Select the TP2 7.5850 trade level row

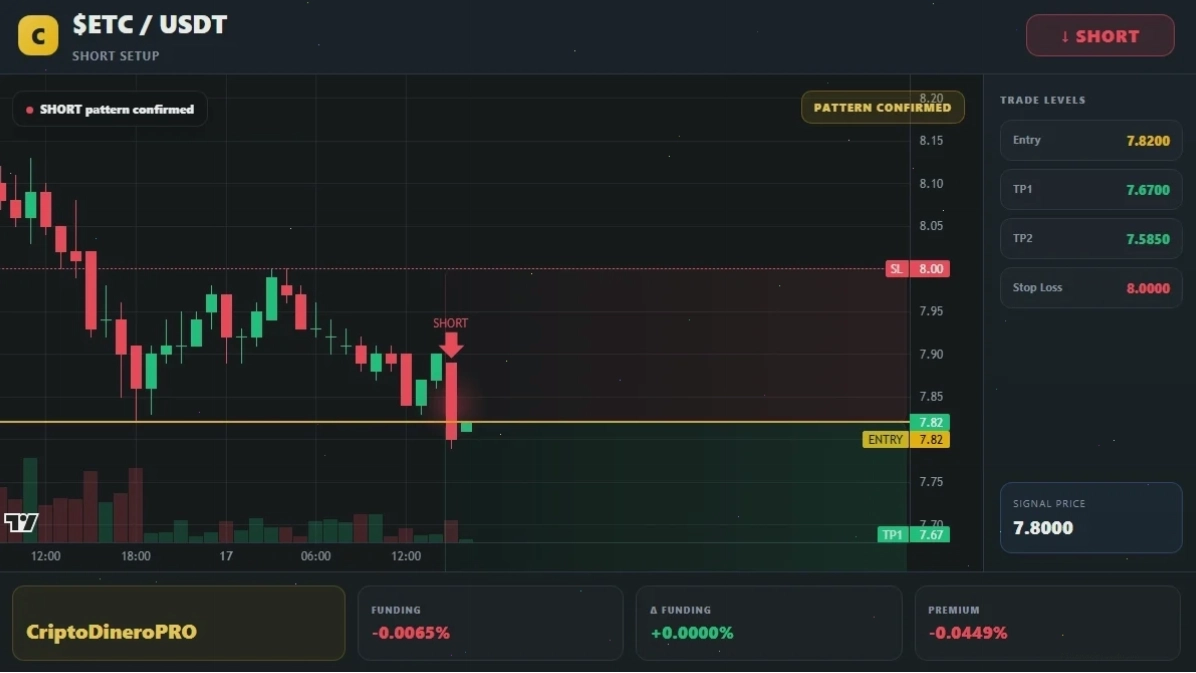[1091, 239]
